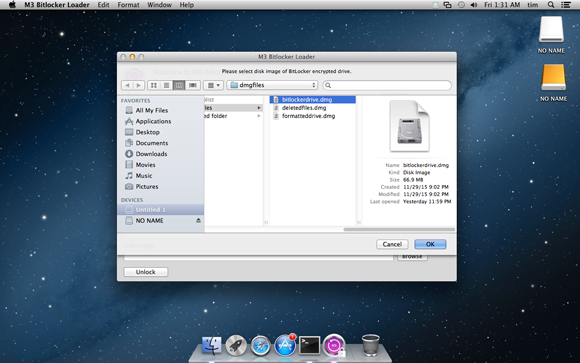Open Documents in the sidebar
The height and width of the screenshot is (363, 580).
152,143
